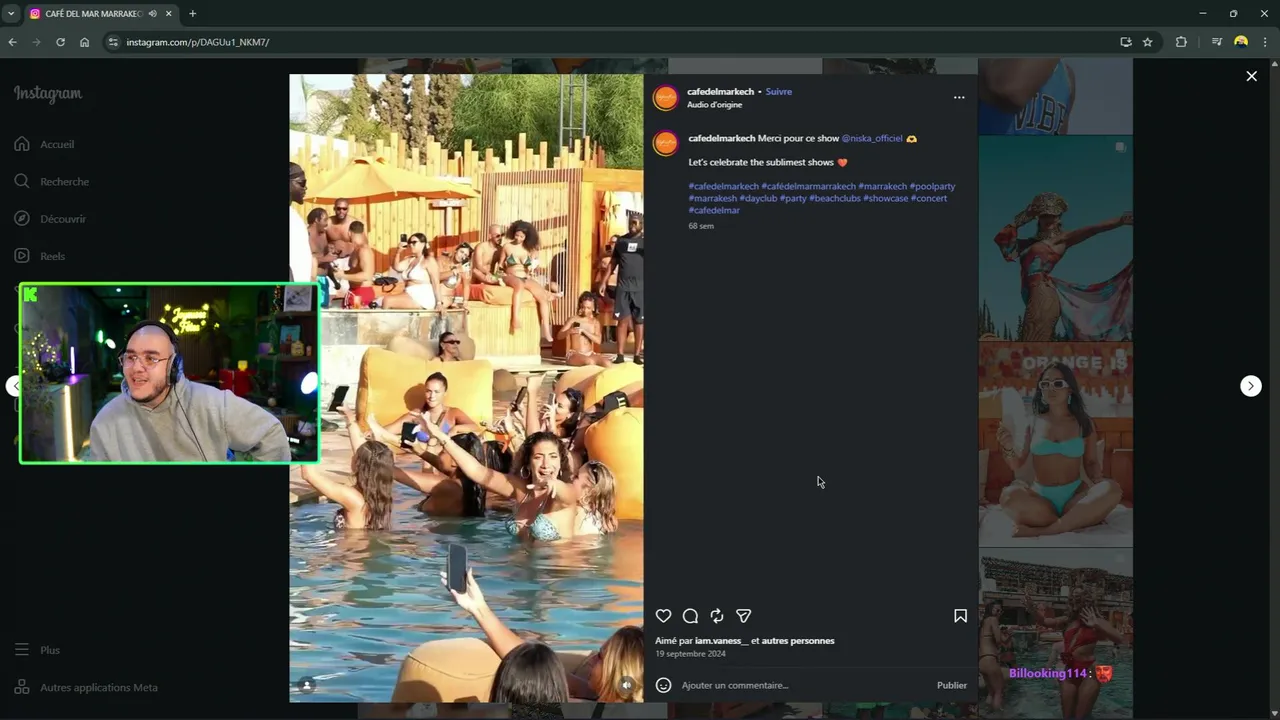Open the Chrome profile avatar
The height and width of the screenshot is (720, 1280).
1241,42
